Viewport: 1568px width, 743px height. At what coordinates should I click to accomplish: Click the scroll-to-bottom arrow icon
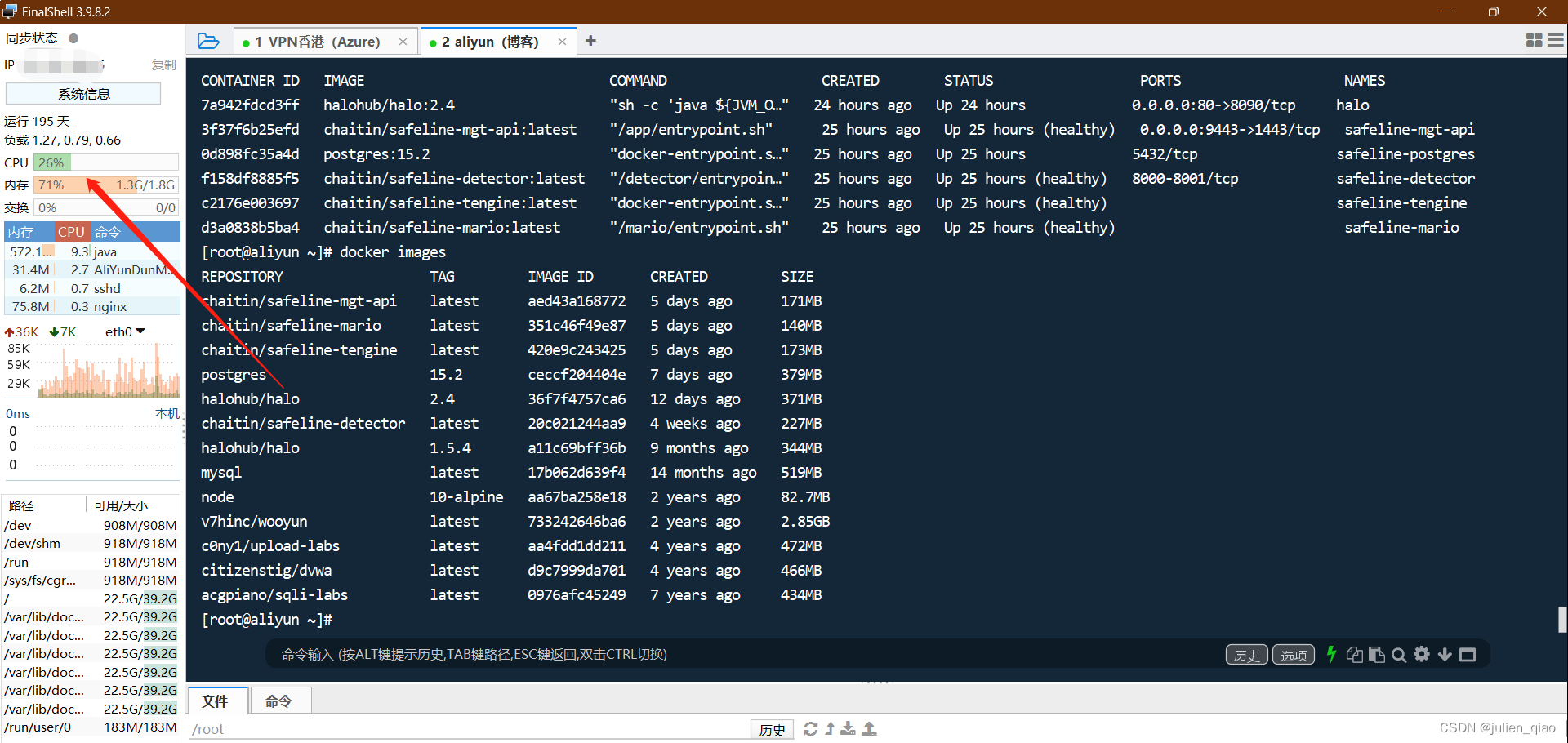coord(1445,655)
